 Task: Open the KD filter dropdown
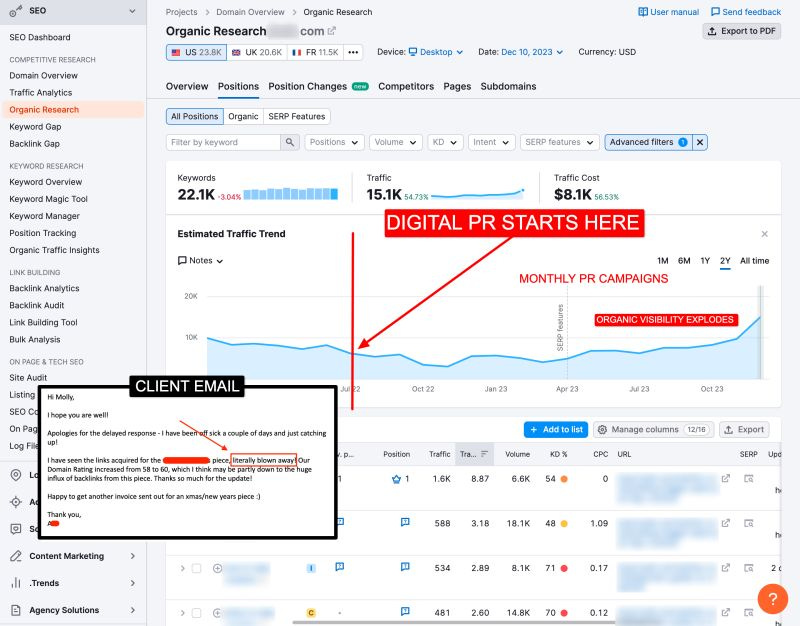coord(445,142)
